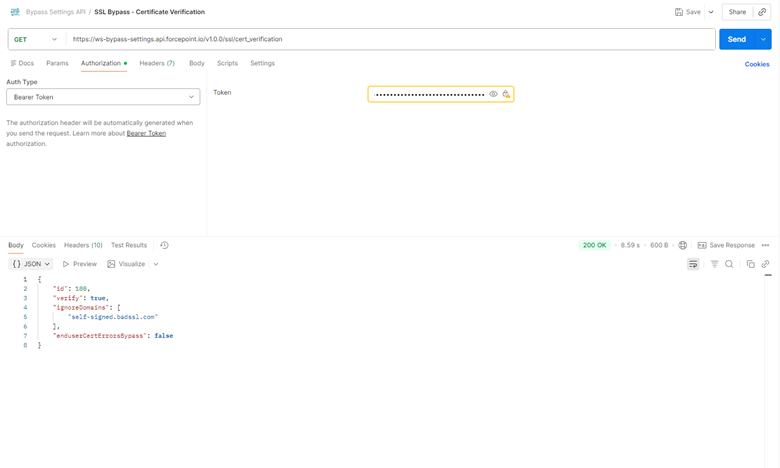Click the request URL input field
The width and height of the screenshot is (780, 468).
[x=390, y=39]
